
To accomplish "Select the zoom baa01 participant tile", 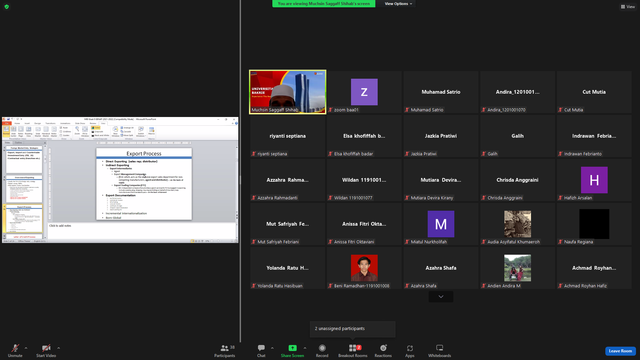I will coord(364,92).
